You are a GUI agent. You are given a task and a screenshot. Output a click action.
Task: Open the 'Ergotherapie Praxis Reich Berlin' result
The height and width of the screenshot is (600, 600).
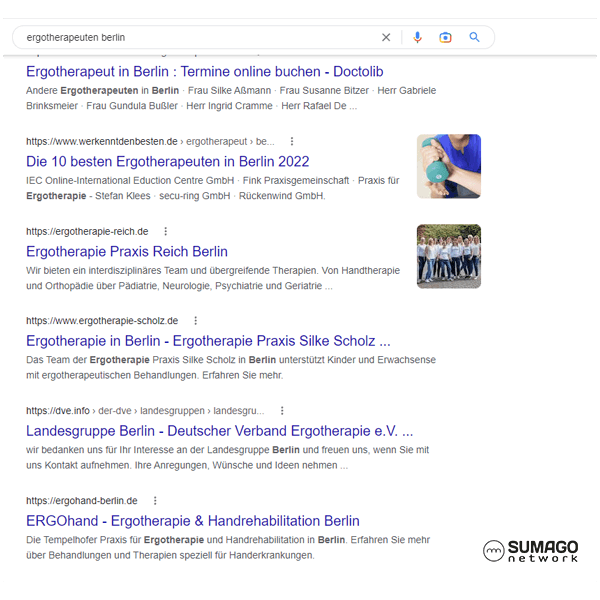[x=127, y=251]
